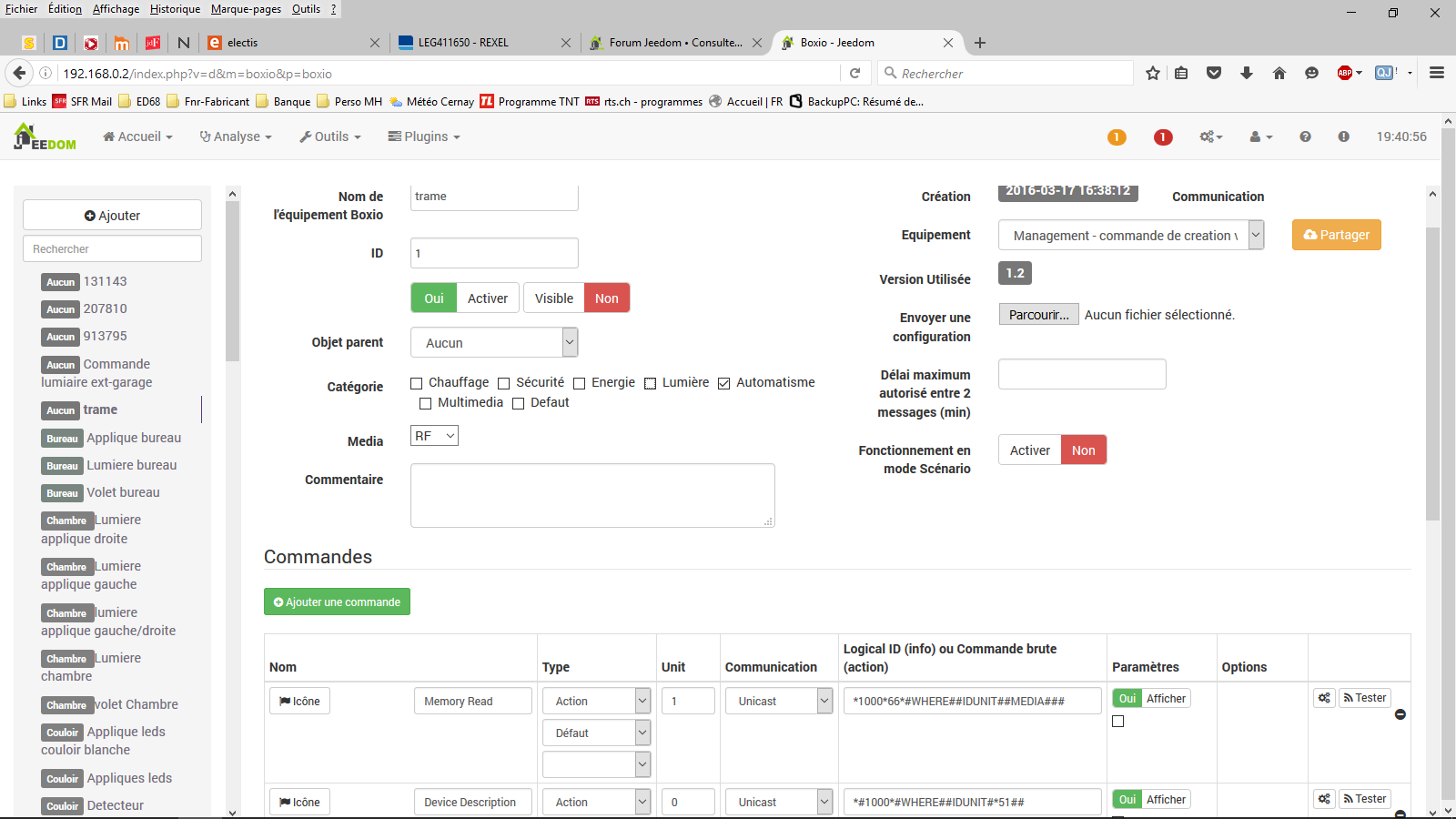Check the Sécurité category checkbox

pyautogui.click(x=503, y=383)
